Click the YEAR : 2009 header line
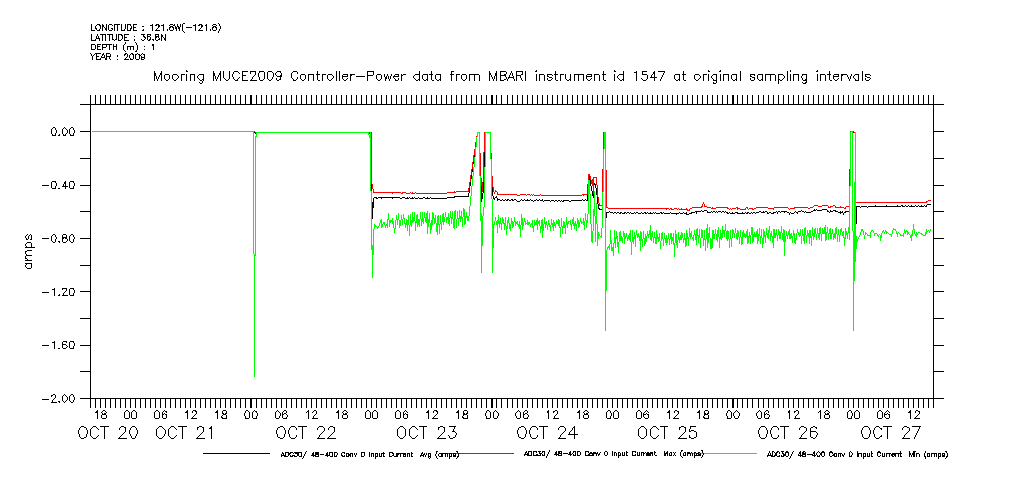This screenshot has width=1009, height=504. pyautogui.click(x=118, y=57)
